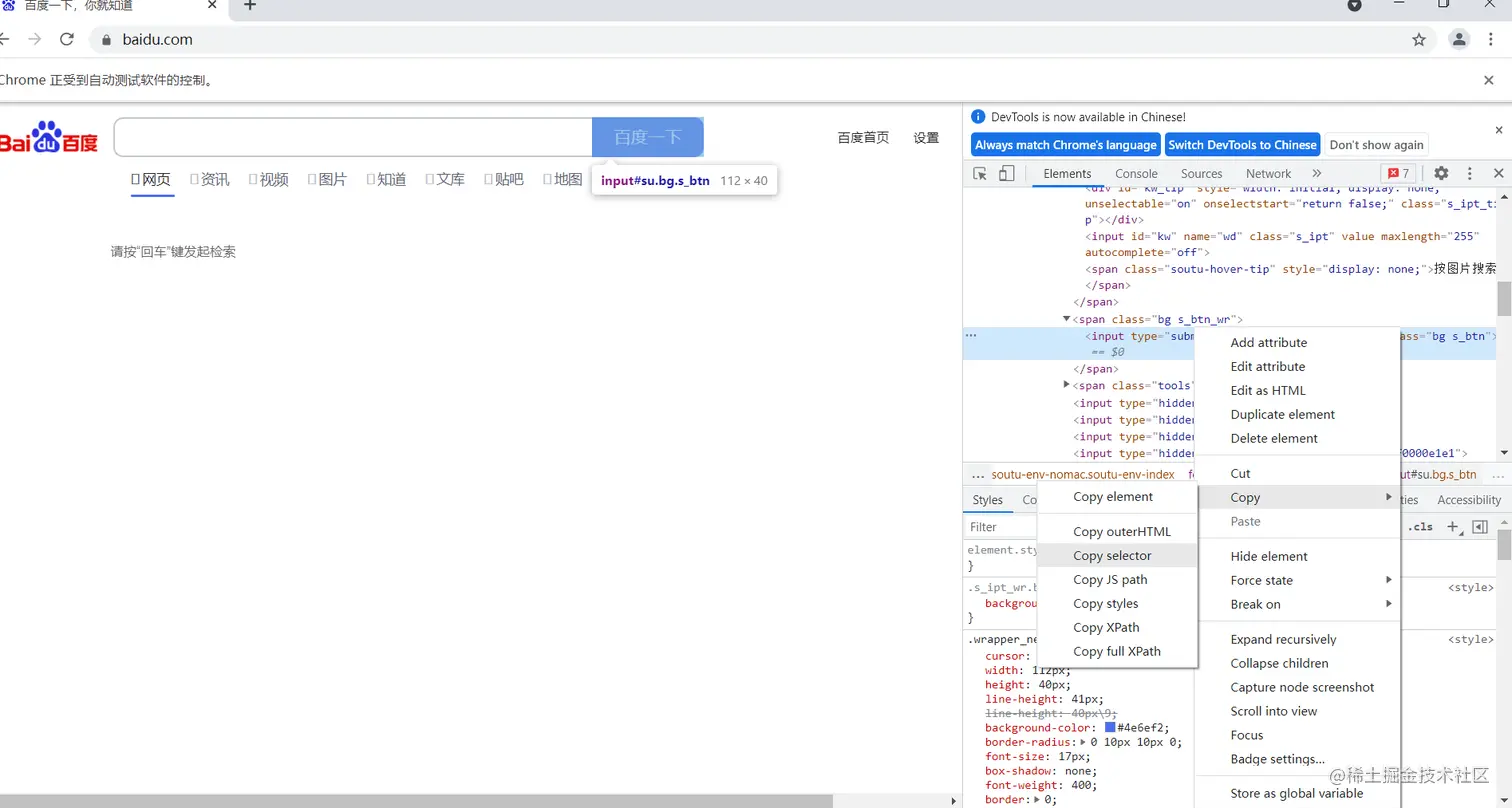This screenshot has height=808, width=1512.
Task: Choose Copy styles
Action: coord(1117,603)
